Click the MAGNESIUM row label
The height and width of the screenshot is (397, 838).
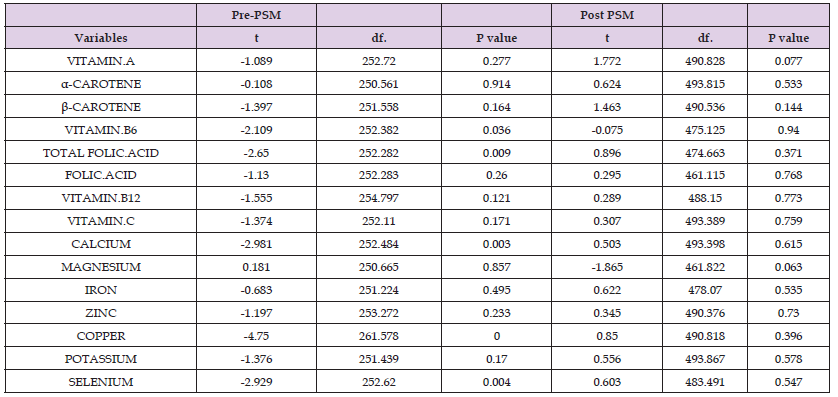[x=101, y=267]
